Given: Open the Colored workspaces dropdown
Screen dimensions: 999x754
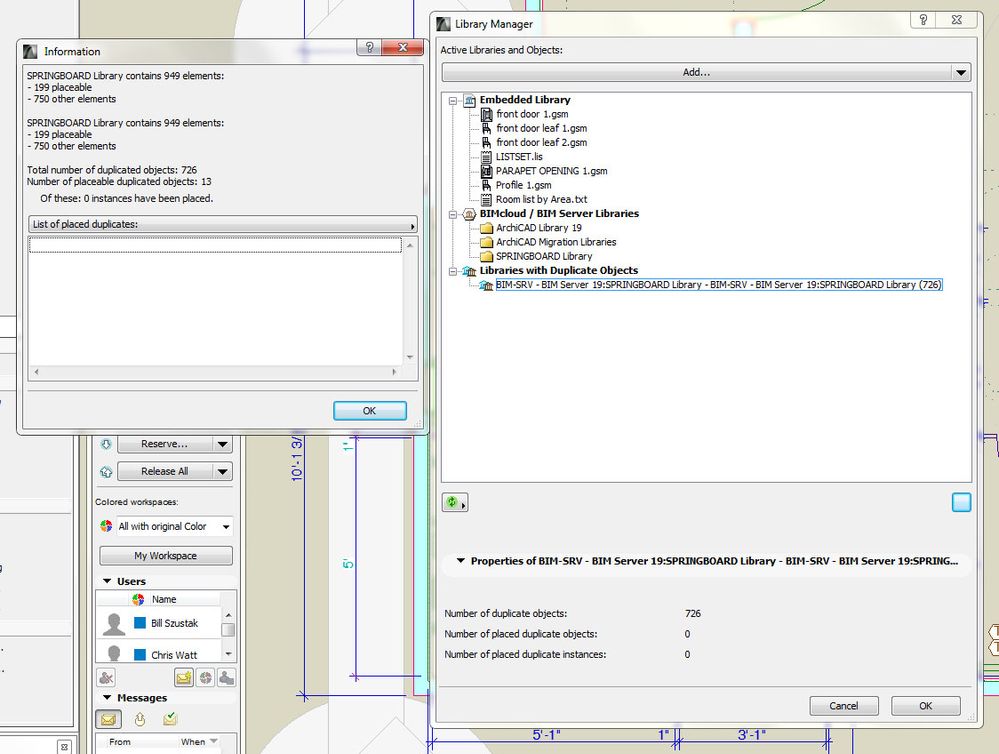Looking at the screenshot, I should click(226, 526).
